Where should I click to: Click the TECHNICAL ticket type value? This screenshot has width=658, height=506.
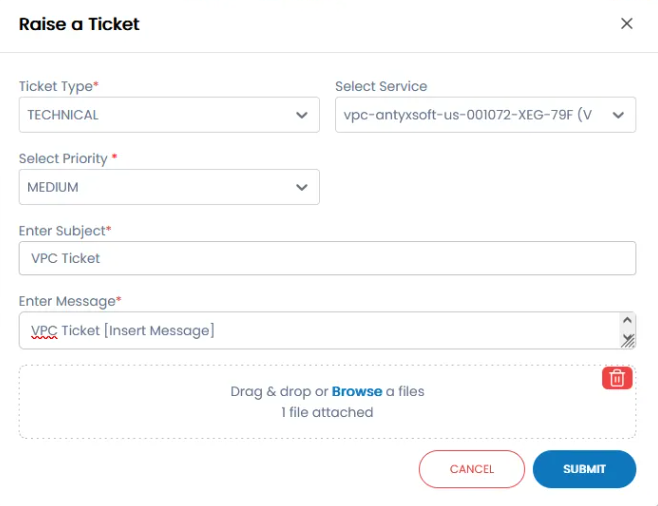pos(64,115)
